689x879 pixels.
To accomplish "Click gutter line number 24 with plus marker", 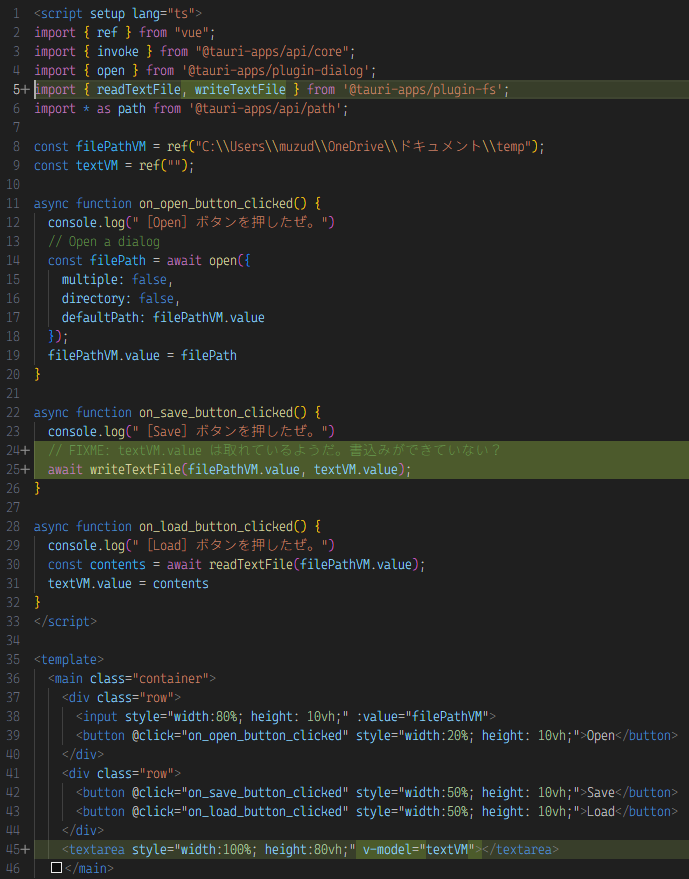I will (x=18, y=451).
